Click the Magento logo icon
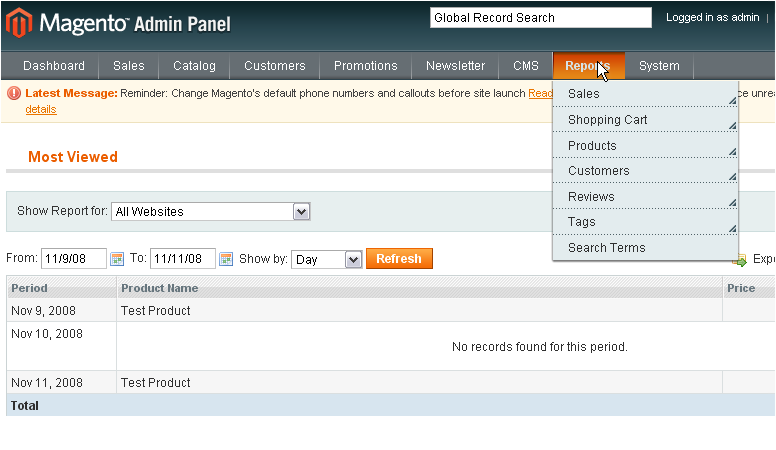The height and width of the screenshot is (450, 776). (19, 21)
